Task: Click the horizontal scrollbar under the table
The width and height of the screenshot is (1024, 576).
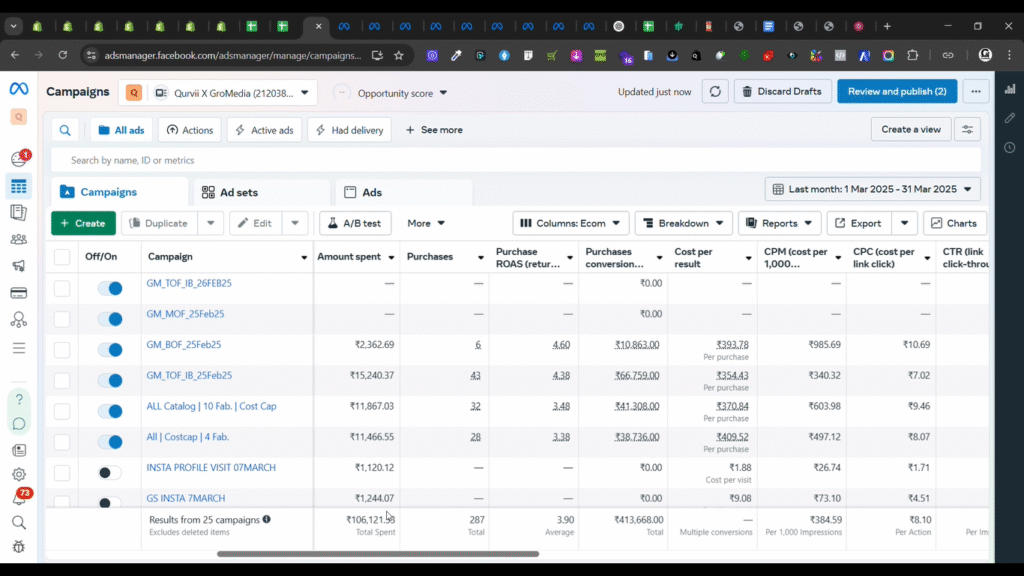Action: pos(378,553)
